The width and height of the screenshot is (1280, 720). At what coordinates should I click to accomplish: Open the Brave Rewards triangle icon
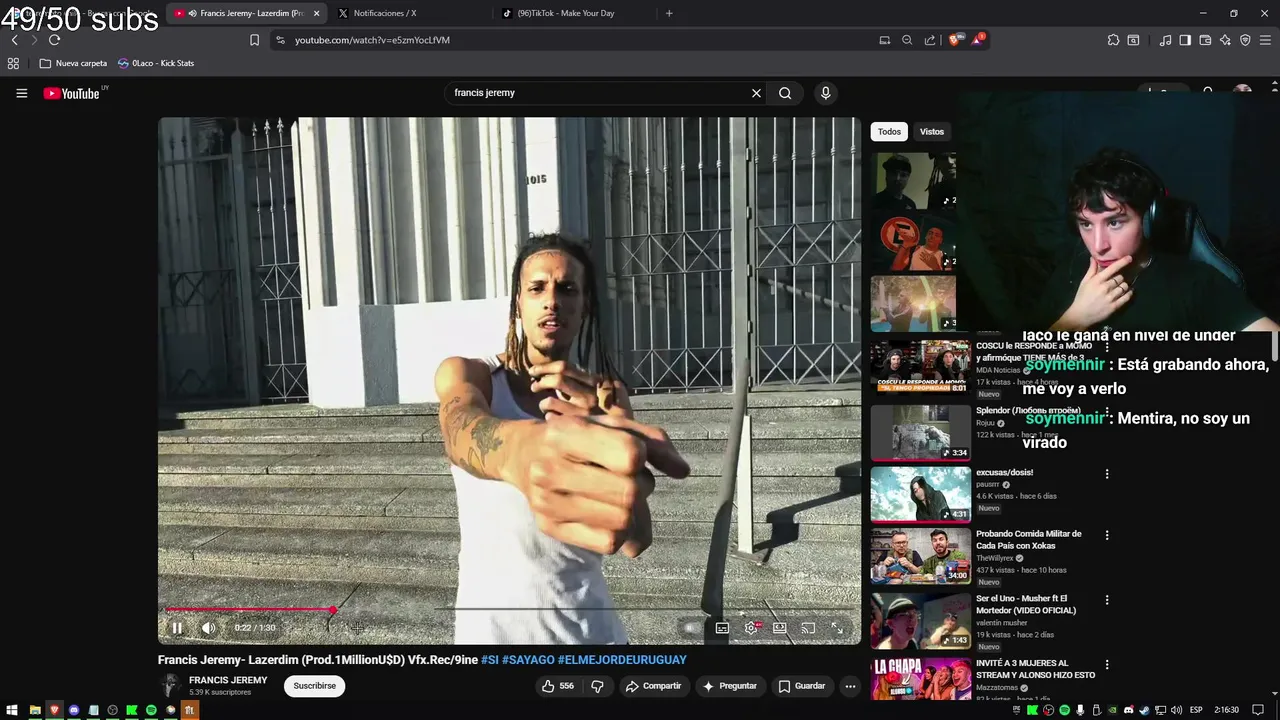[978, 40]
